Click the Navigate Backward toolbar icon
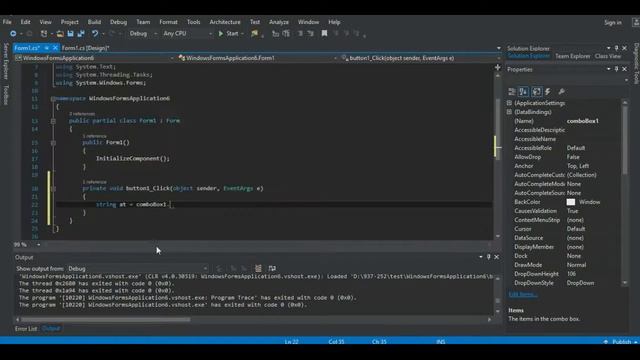Viewport: 640px width, 360px height. [x=13, y=33]
